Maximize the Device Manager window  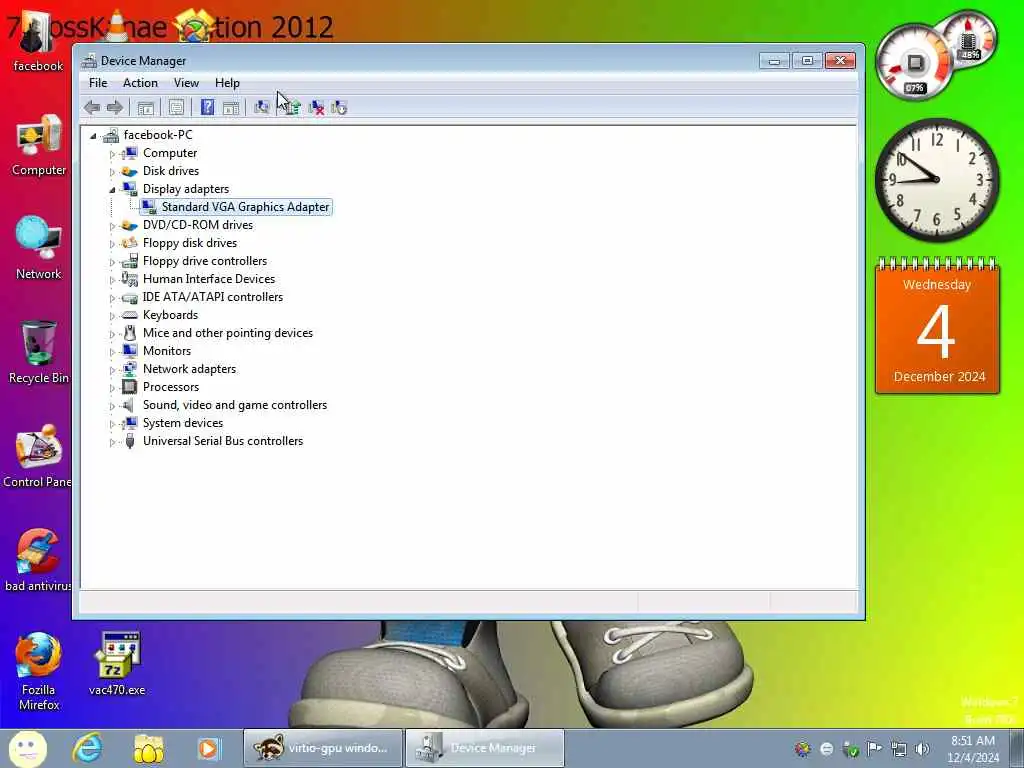(807, 61)
